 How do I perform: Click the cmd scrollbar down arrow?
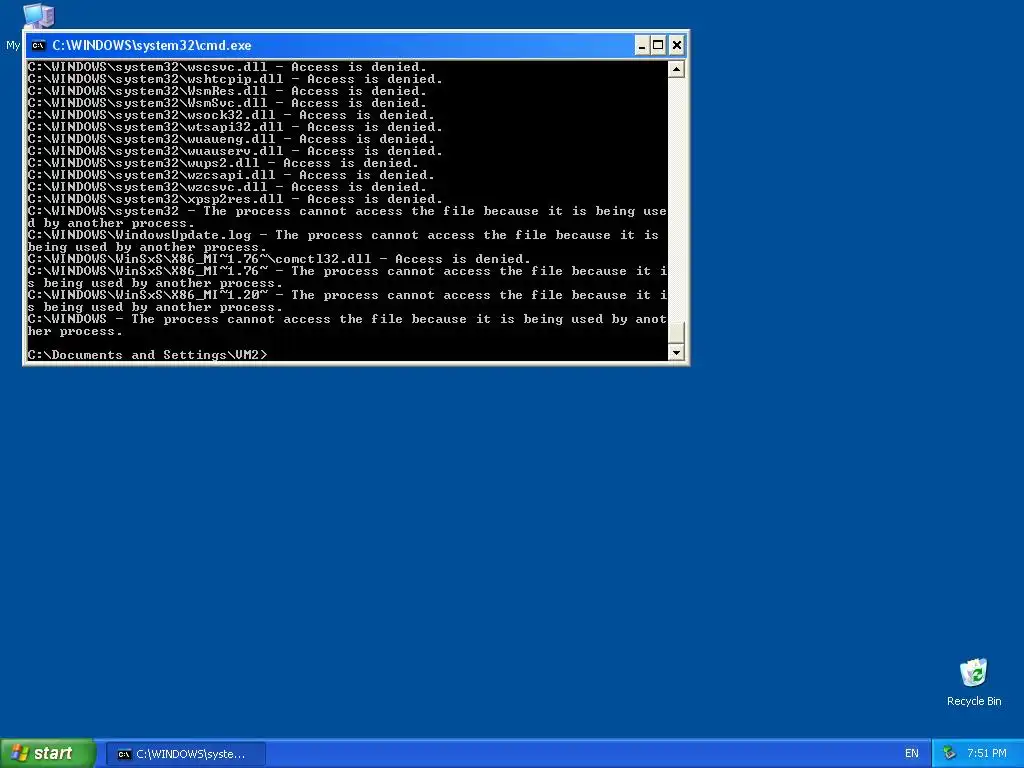pos(676,352)
